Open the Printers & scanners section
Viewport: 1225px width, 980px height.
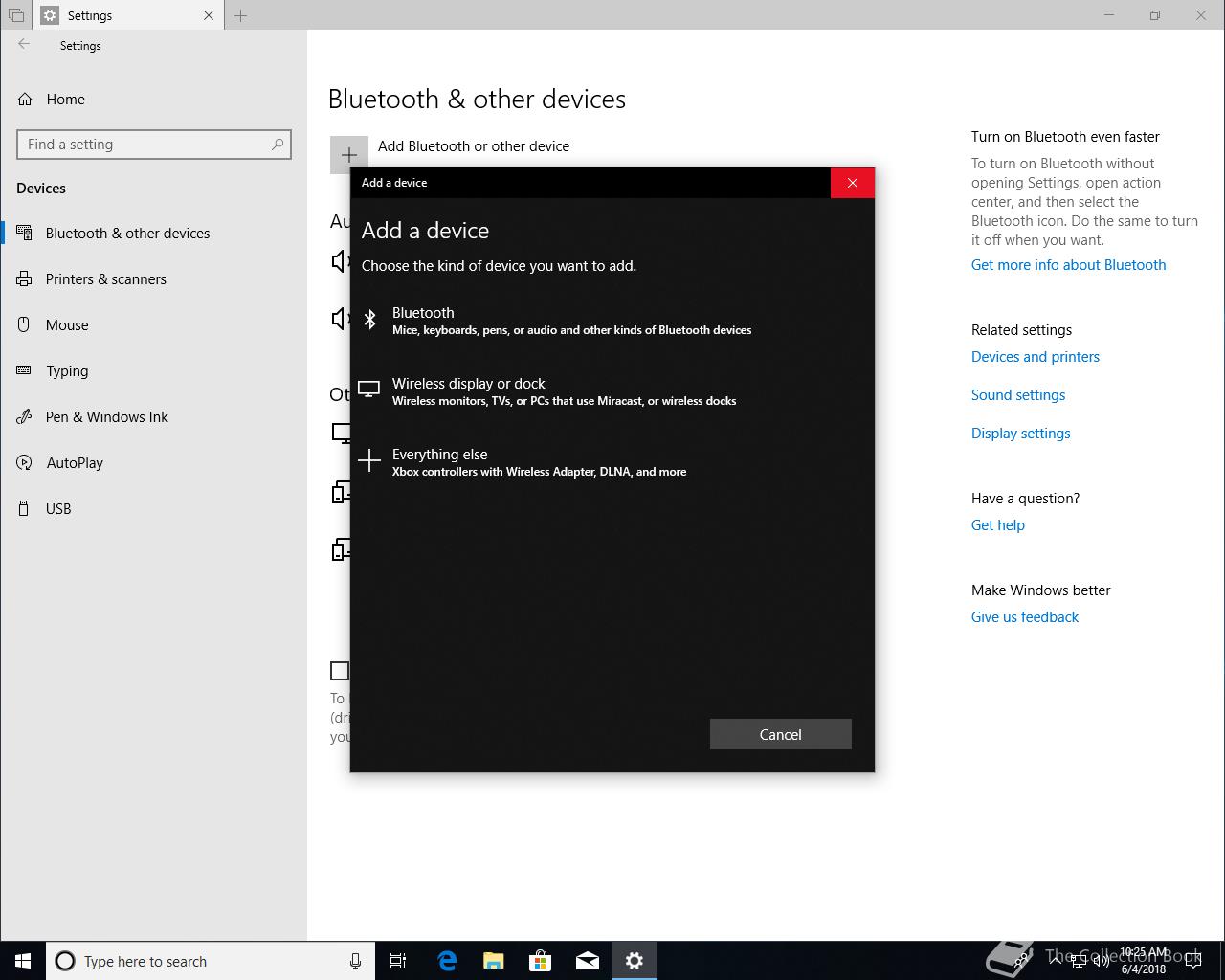point(105,279)
